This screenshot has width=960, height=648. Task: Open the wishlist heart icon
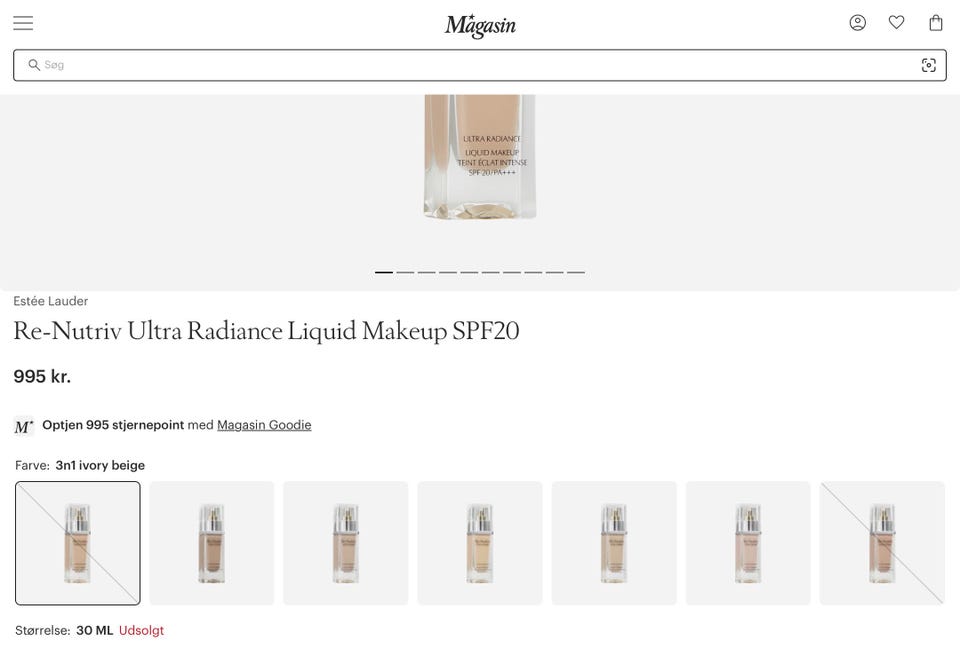[x=896, y=23]
